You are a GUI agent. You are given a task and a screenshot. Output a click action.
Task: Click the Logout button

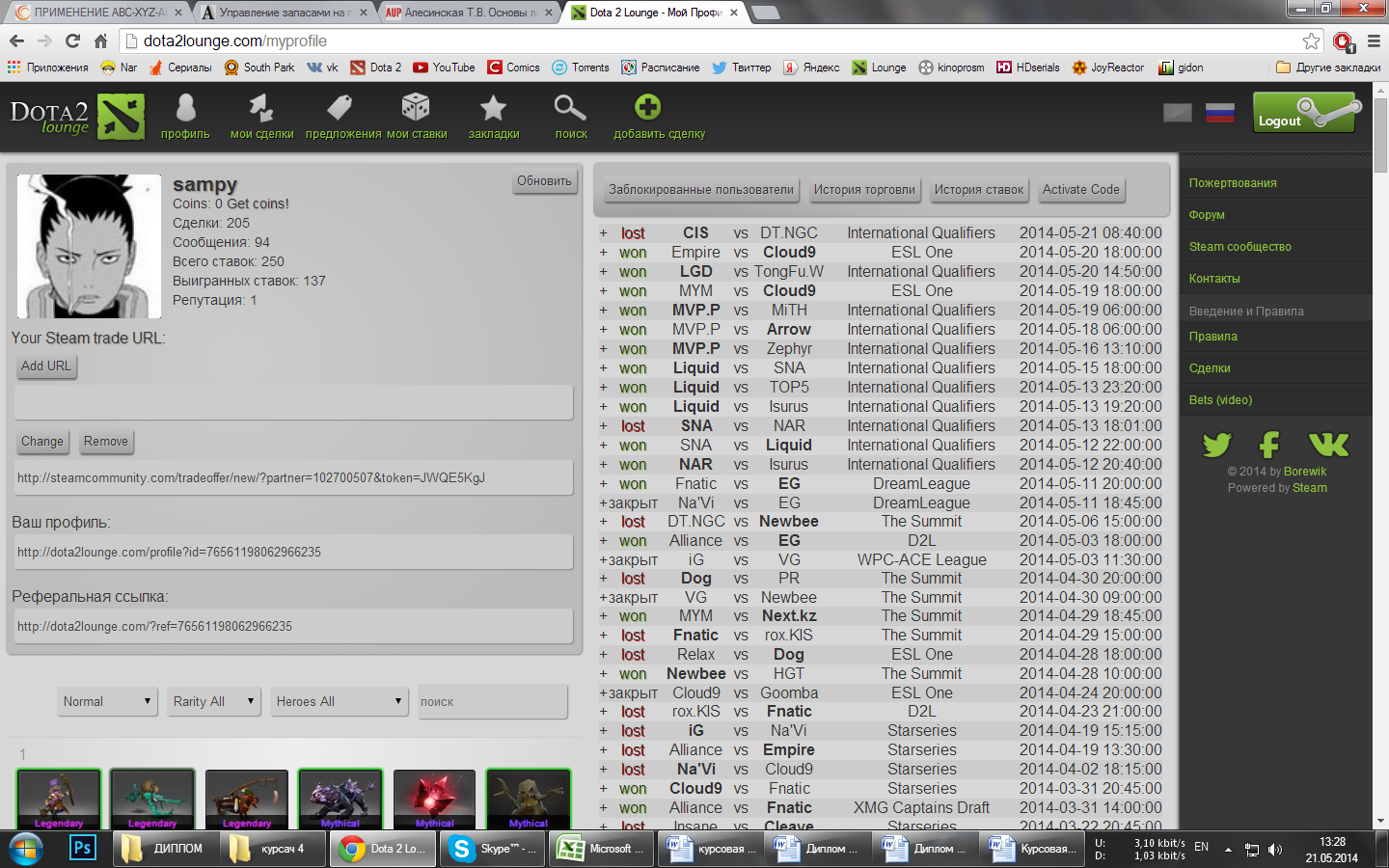tap(1307, 113)
